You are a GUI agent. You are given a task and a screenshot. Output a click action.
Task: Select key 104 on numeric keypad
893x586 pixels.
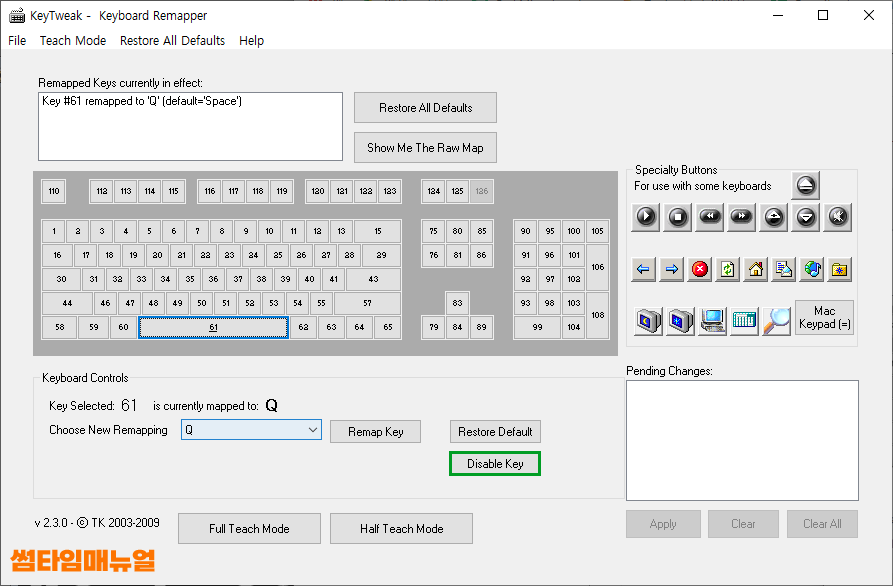coord(574,327)
